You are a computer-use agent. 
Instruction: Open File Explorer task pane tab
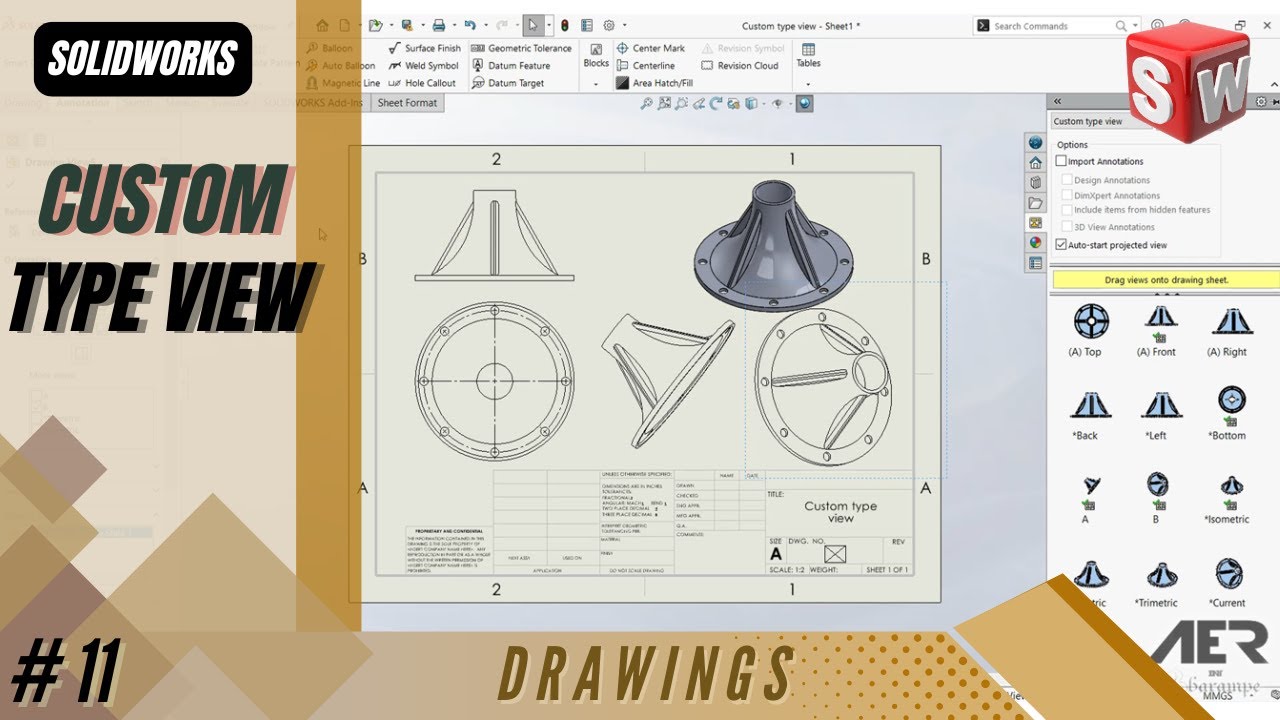point(1036,203)
